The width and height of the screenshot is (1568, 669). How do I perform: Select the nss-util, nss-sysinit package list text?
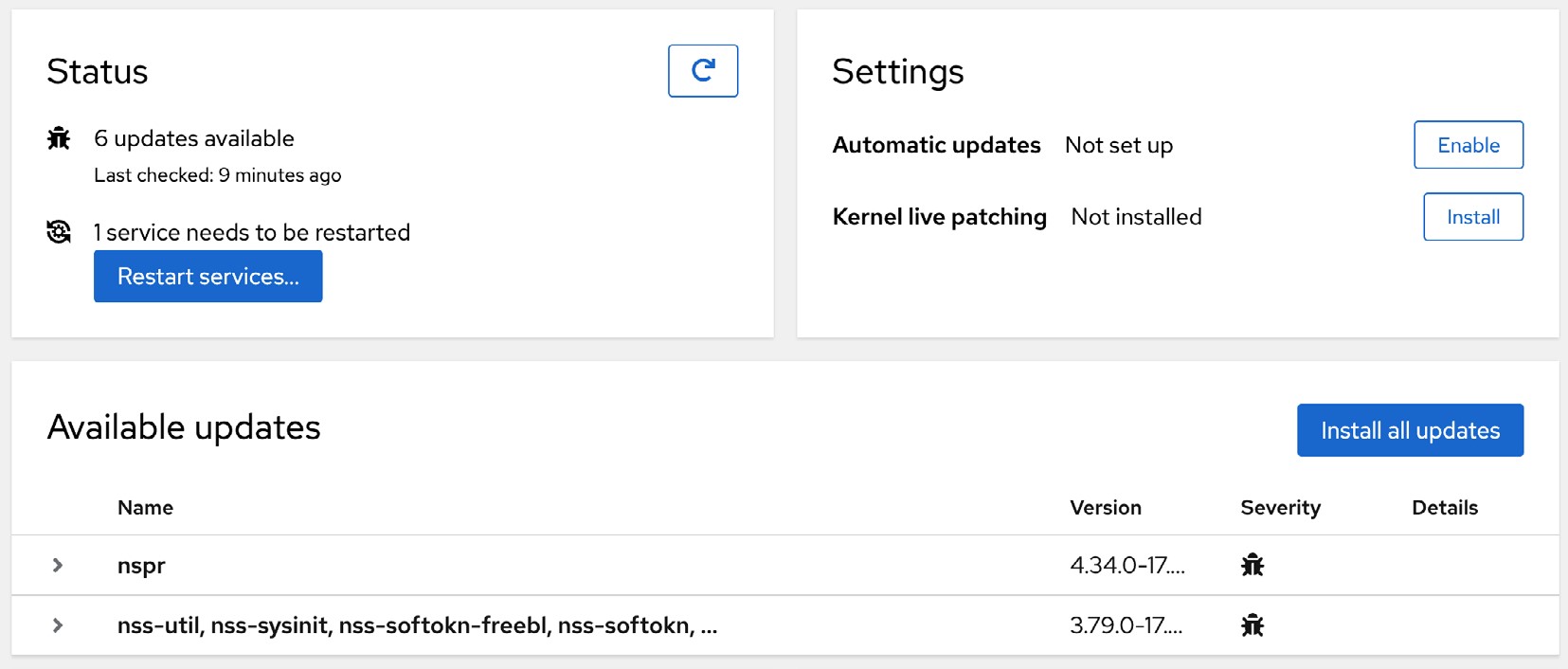click(x=417, y=625)
